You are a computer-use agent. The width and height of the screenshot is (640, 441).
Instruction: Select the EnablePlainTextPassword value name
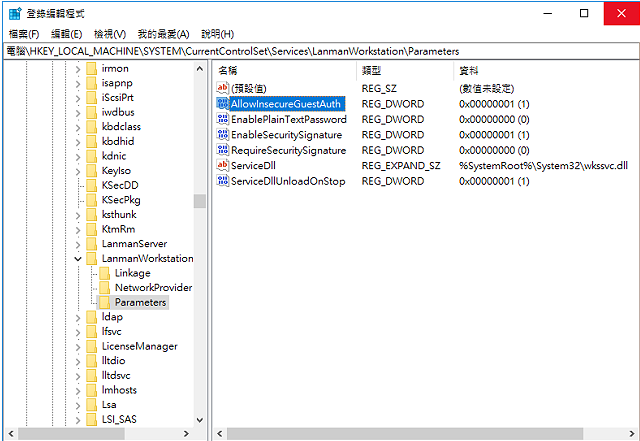click(289, 119)
